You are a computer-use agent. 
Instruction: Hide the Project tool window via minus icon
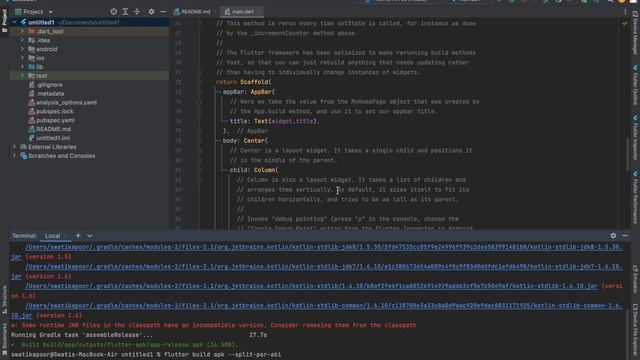coord(163,12)
